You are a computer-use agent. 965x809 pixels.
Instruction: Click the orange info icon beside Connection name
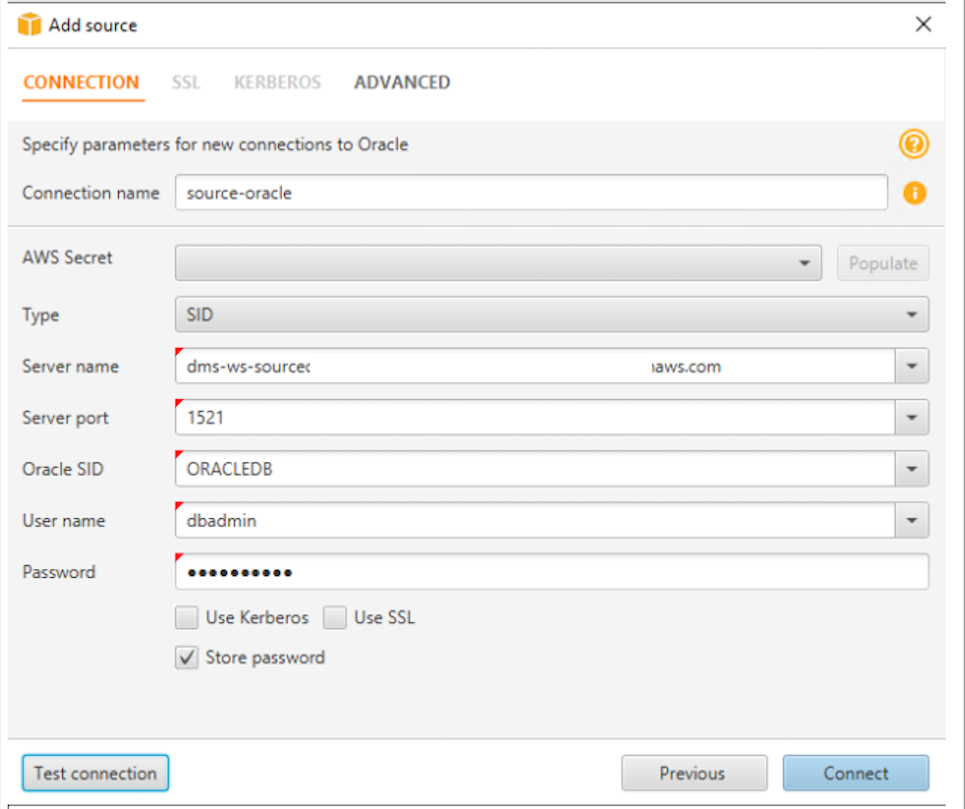(x=913, y=193)
